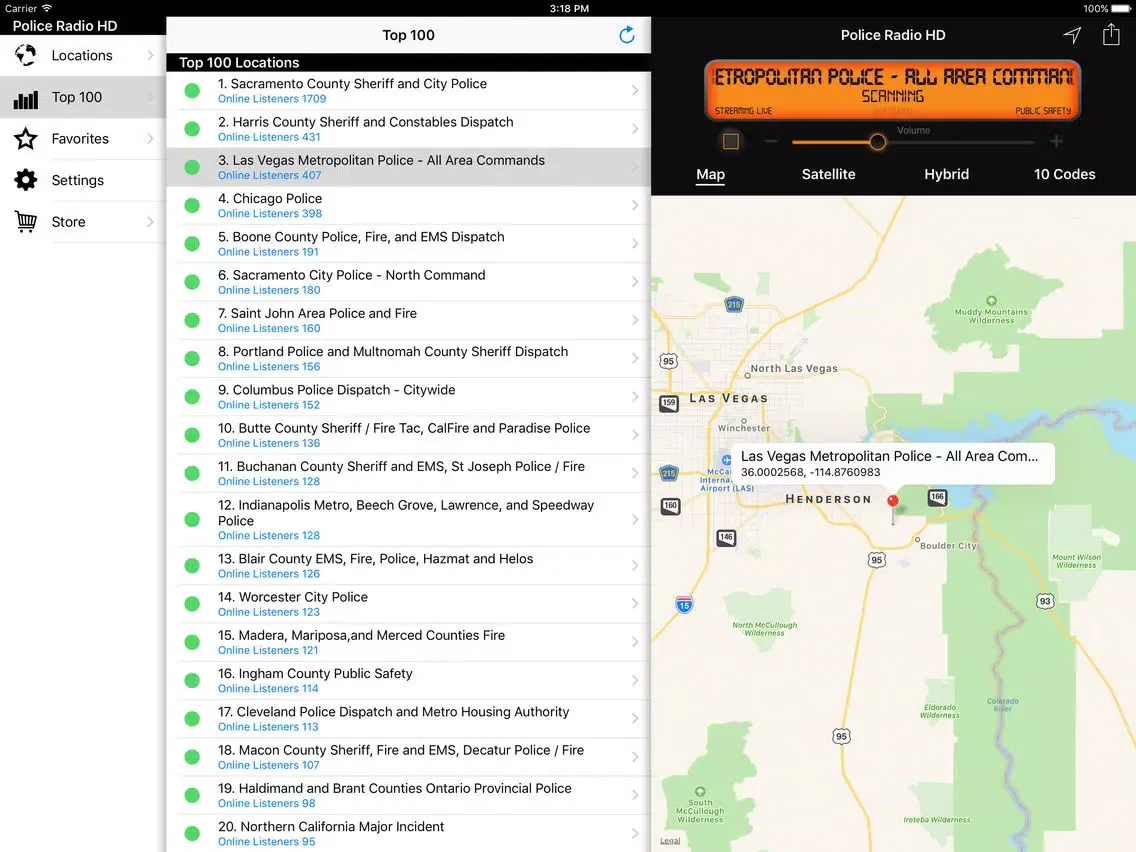This screenshot has height=852, width=1136.
Task: Open Indianapolis Metro, Beech Grove entry
Action: 409,519
